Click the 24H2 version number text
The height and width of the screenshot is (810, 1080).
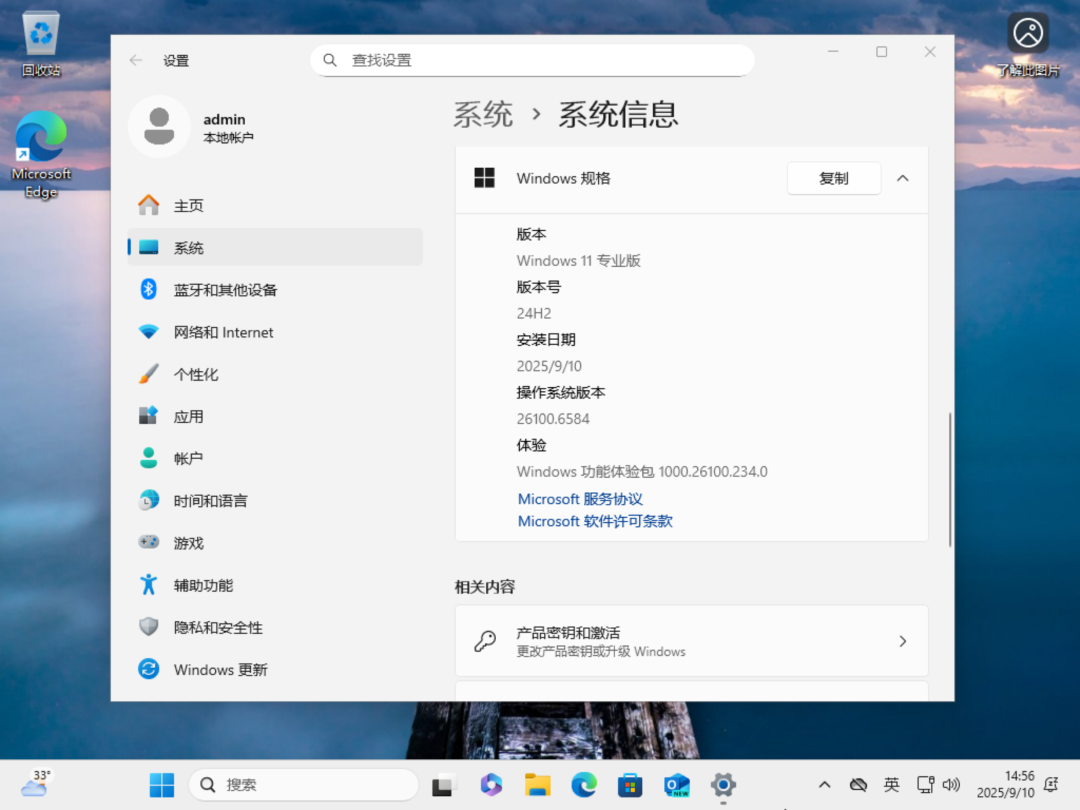coord(534,313)
